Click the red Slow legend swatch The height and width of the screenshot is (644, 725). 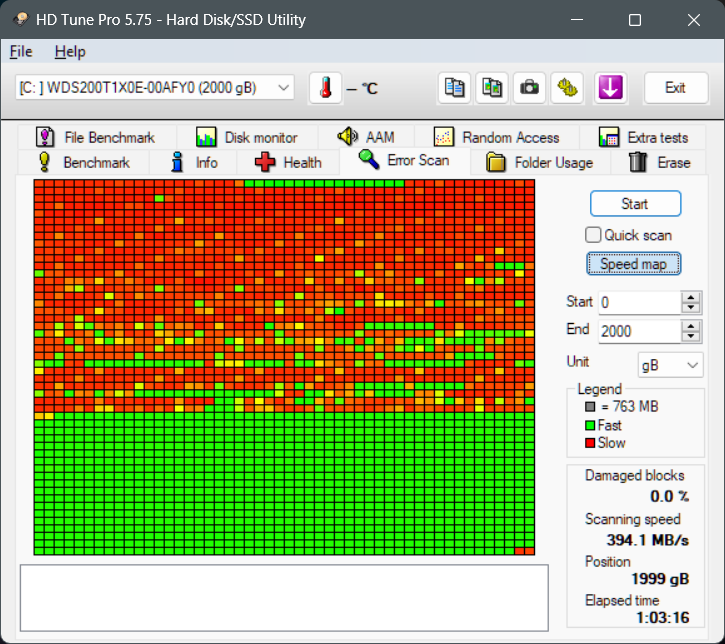[x=590, y=443]
